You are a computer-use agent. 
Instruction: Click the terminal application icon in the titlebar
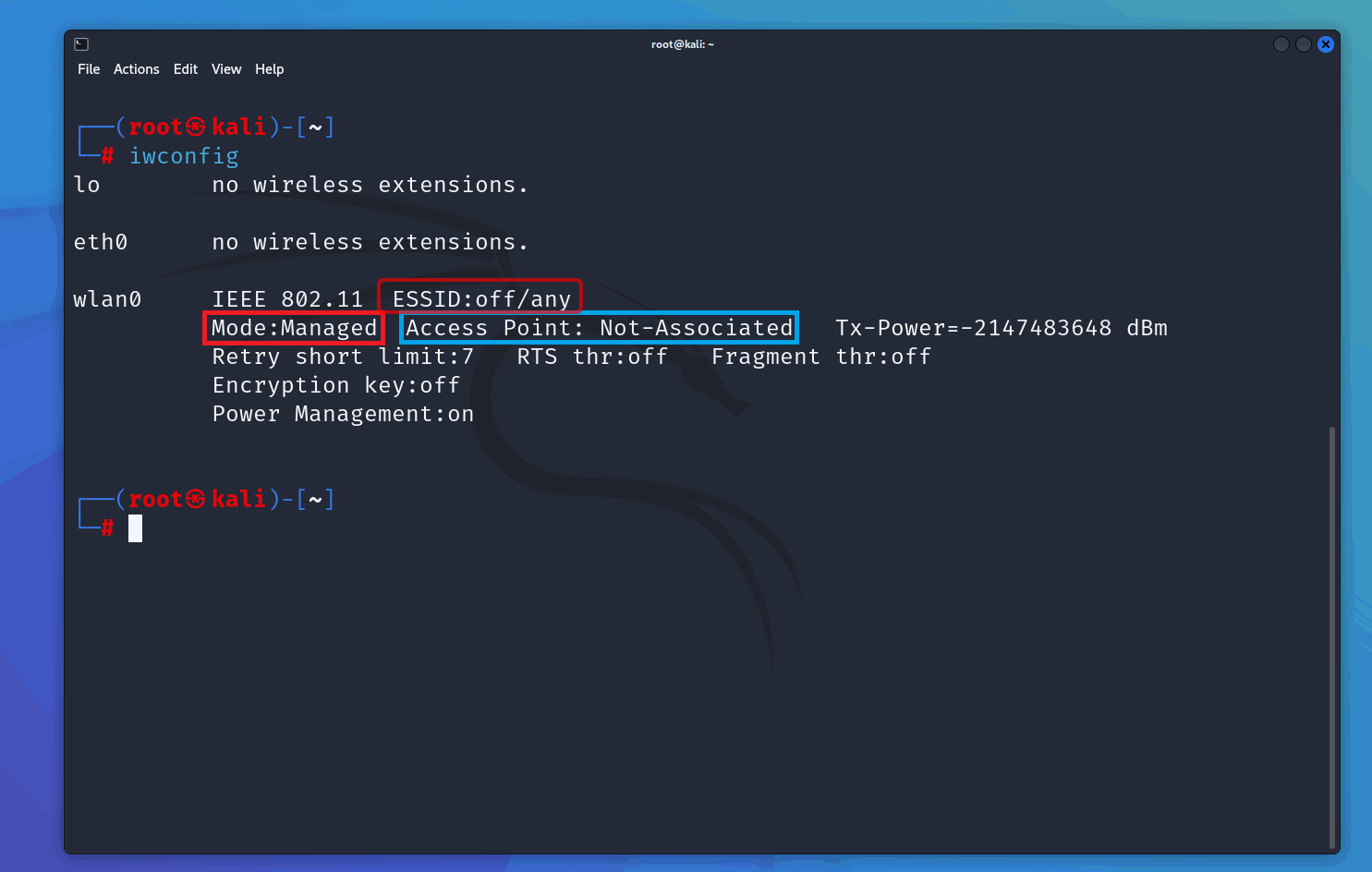(x=81, y=43)
